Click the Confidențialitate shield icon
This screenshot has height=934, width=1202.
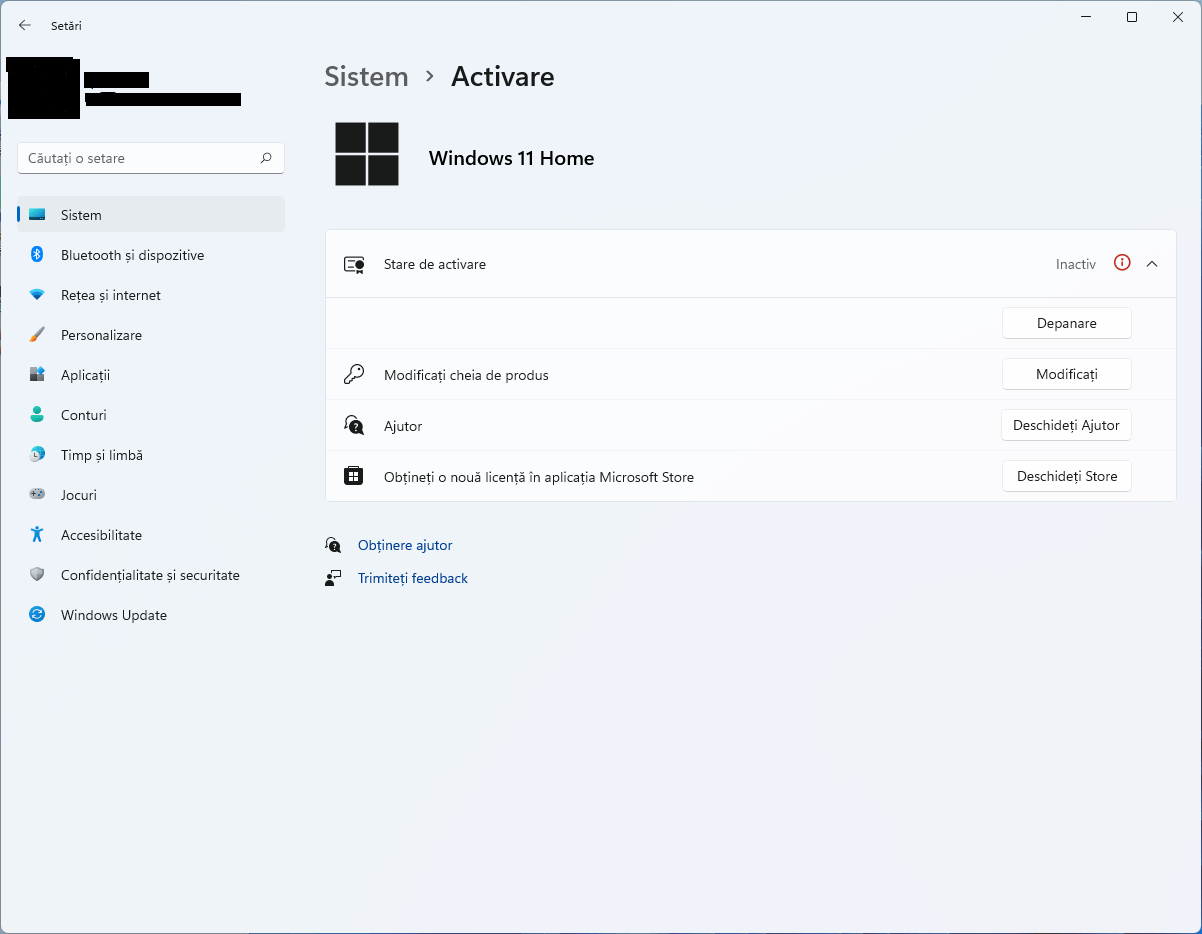tap(37, 575)
